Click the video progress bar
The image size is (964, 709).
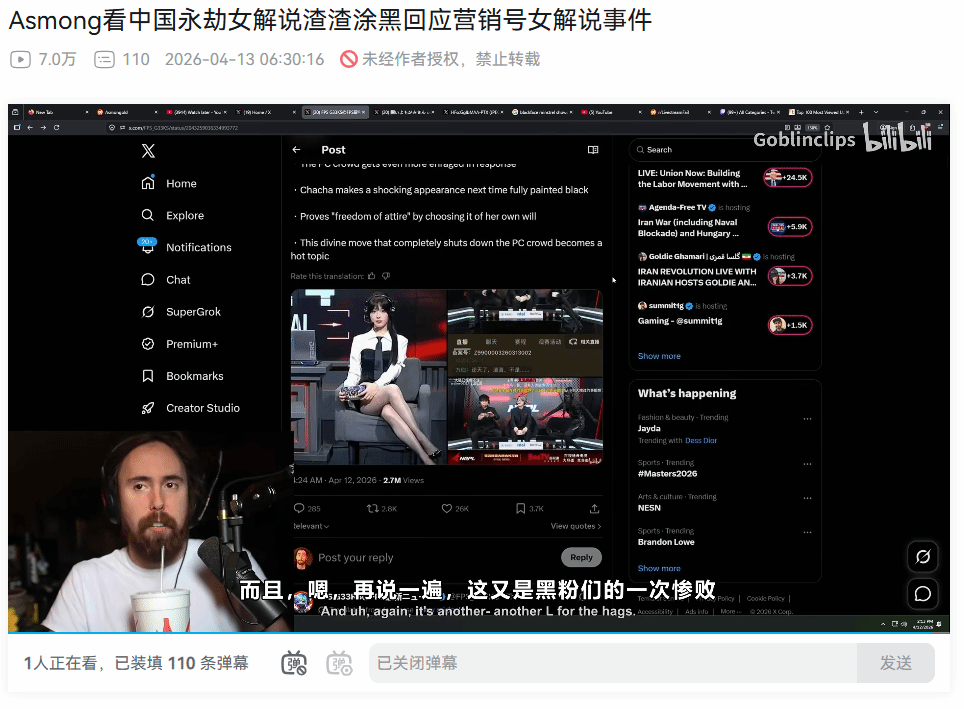(479, 633)
